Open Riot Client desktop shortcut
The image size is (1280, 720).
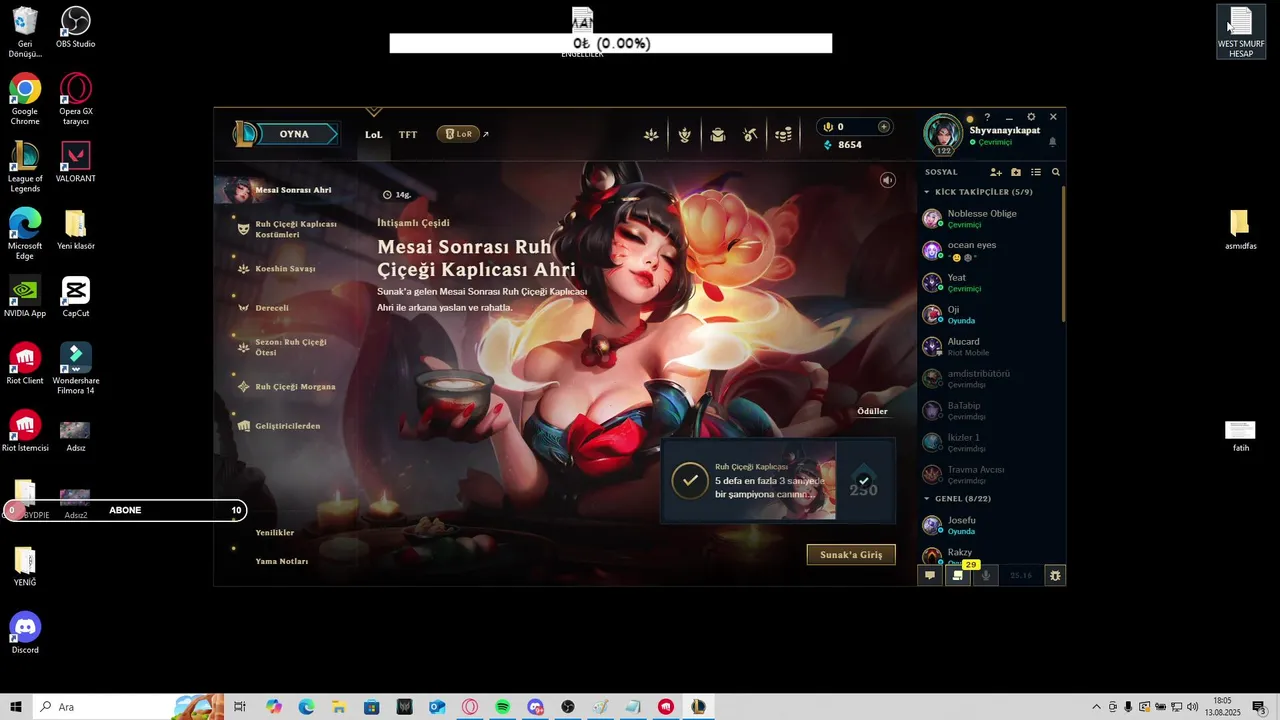pyautogui.click(x=25, y=365)
